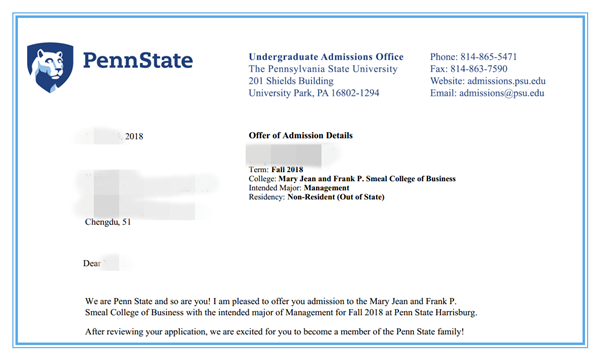600x360 pixels.
Task: Click the Chengdu, 51 address line
Action: pos(108,222)
